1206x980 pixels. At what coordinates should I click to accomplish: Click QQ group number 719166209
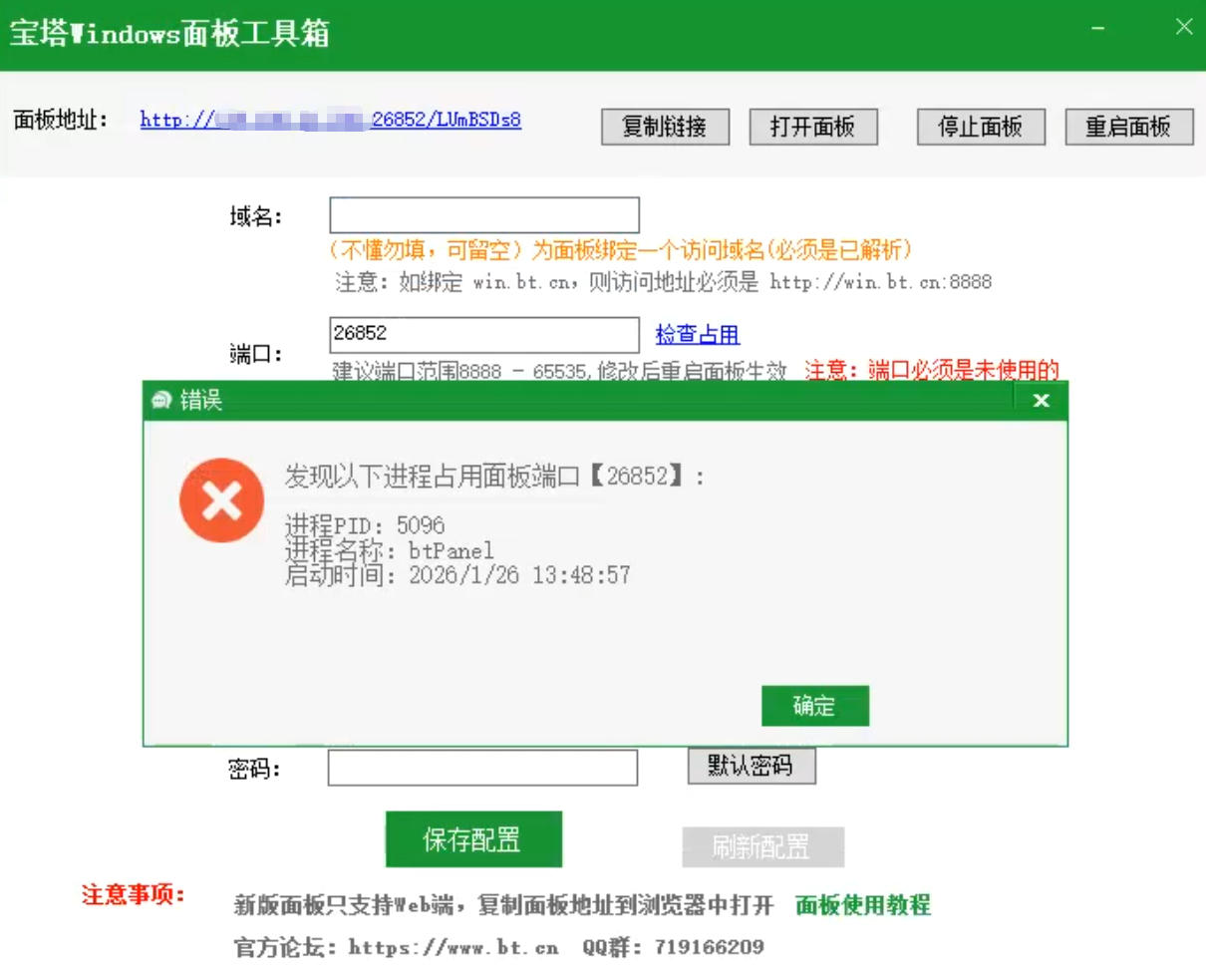click(710, 947)
